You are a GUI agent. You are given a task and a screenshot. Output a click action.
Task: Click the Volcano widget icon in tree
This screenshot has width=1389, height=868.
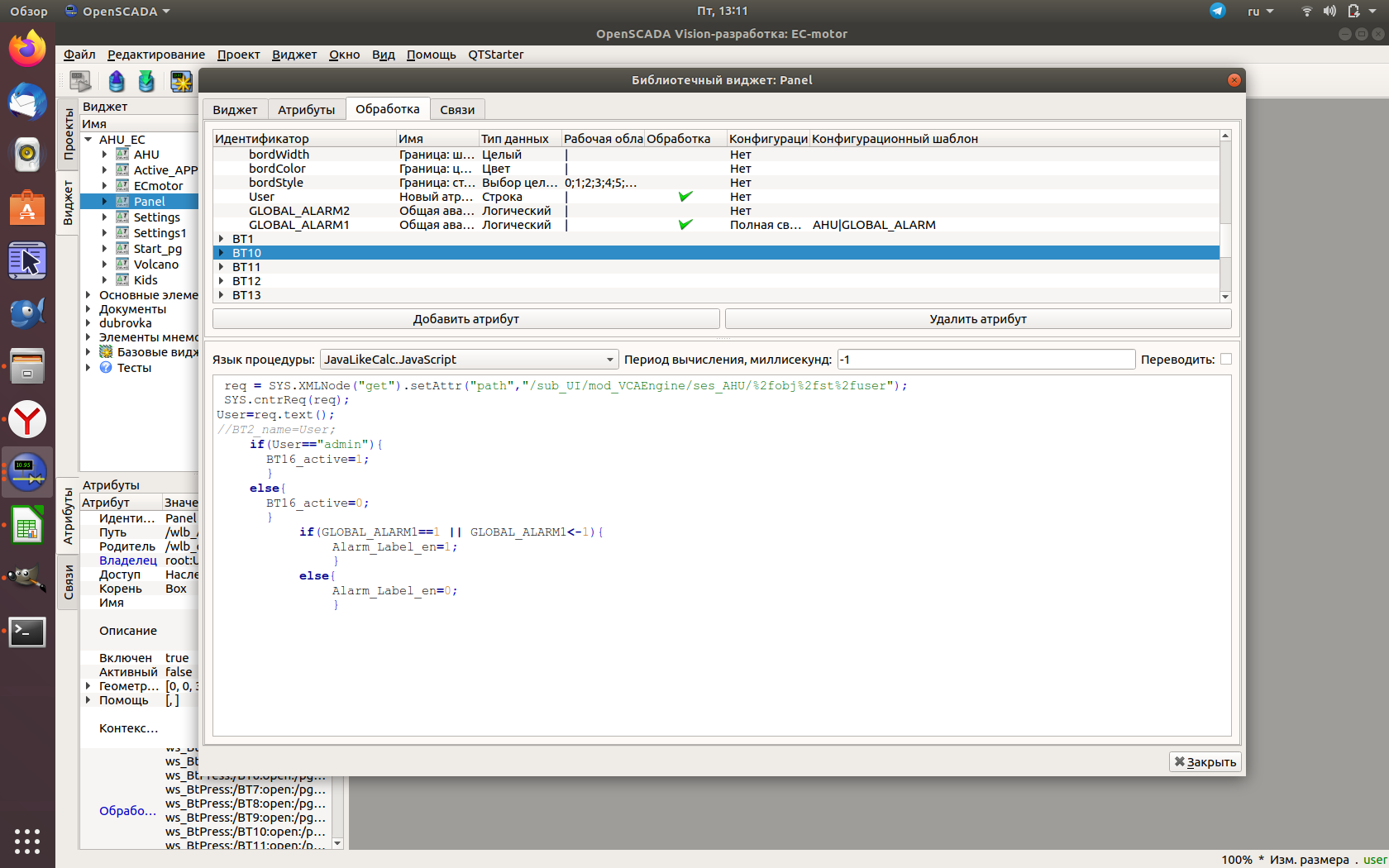pos(122,265)
